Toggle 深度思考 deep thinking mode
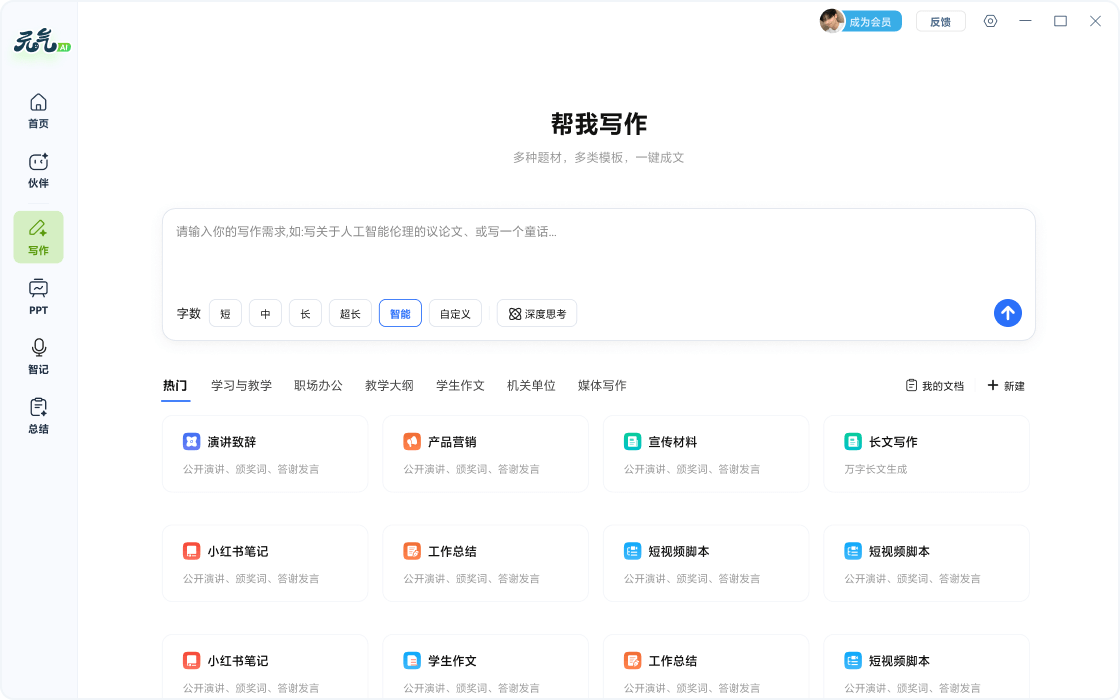1120x700 pixels. tap(537, 314)
